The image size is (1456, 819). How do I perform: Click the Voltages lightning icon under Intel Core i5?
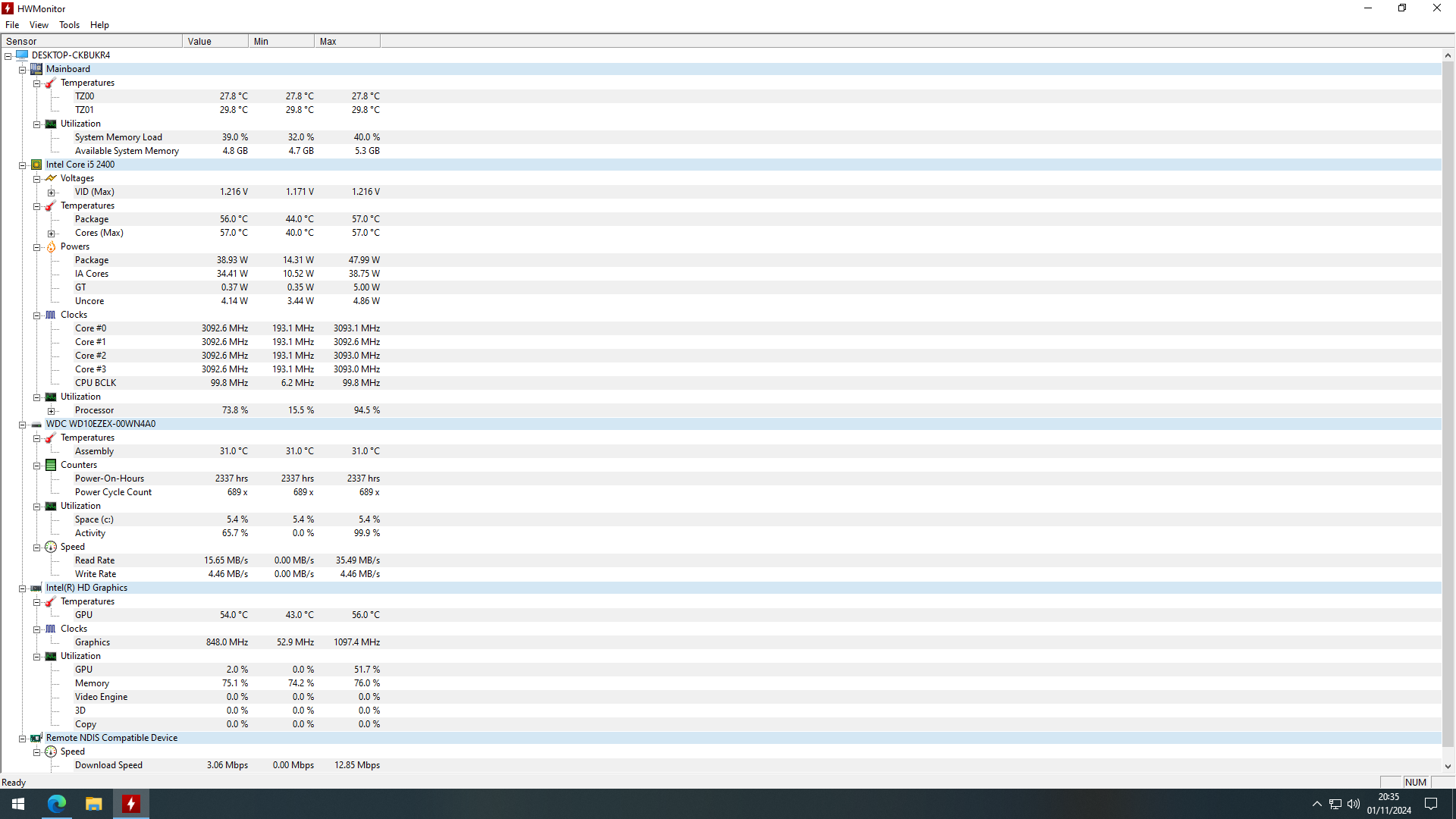51,178
